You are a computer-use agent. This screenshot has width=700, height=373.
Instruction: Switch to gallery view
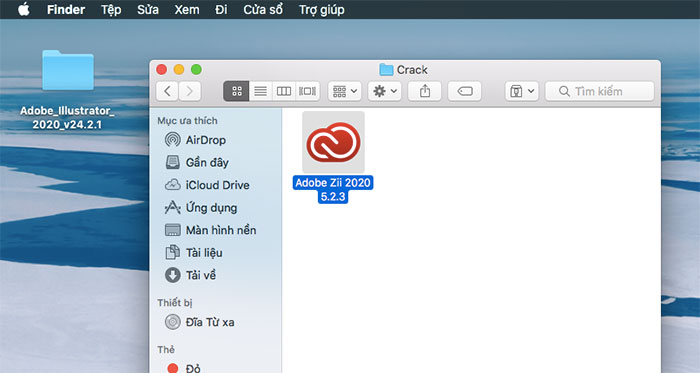307,91
